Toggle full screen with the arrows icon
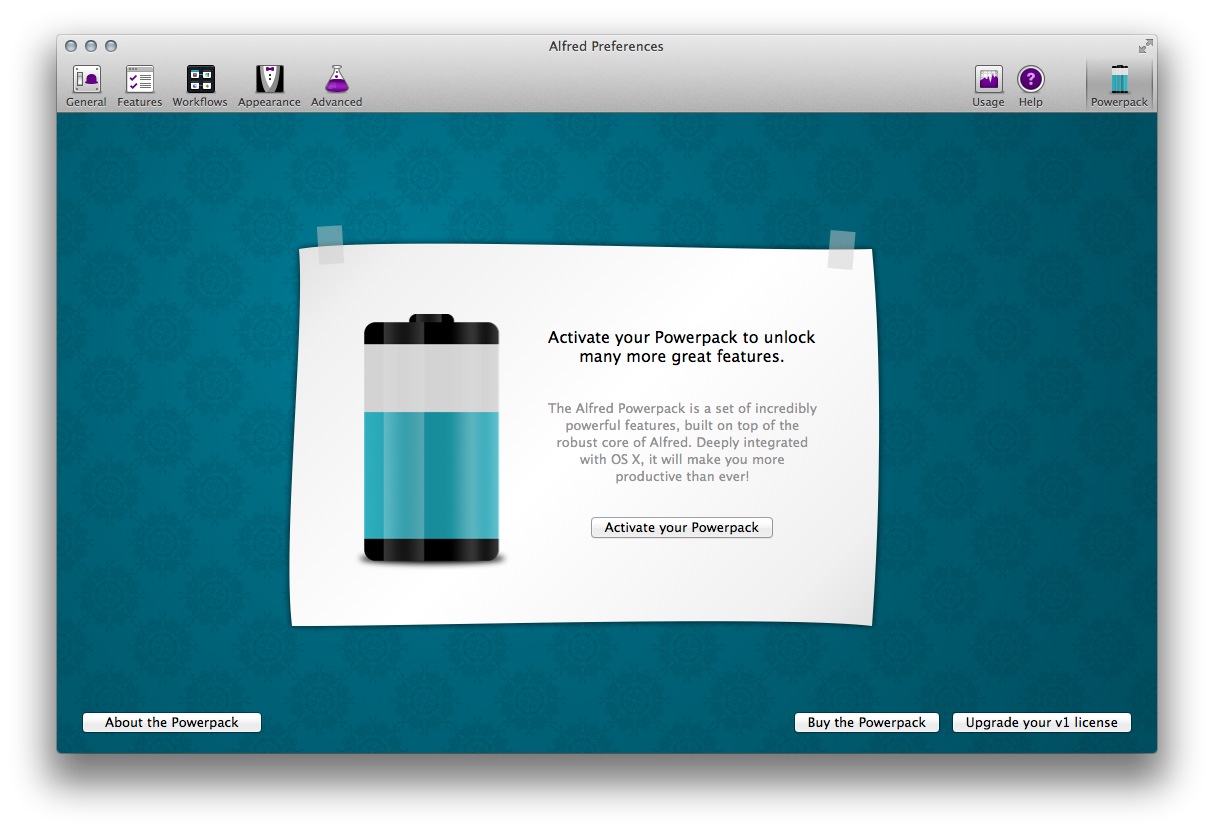 1145,46
